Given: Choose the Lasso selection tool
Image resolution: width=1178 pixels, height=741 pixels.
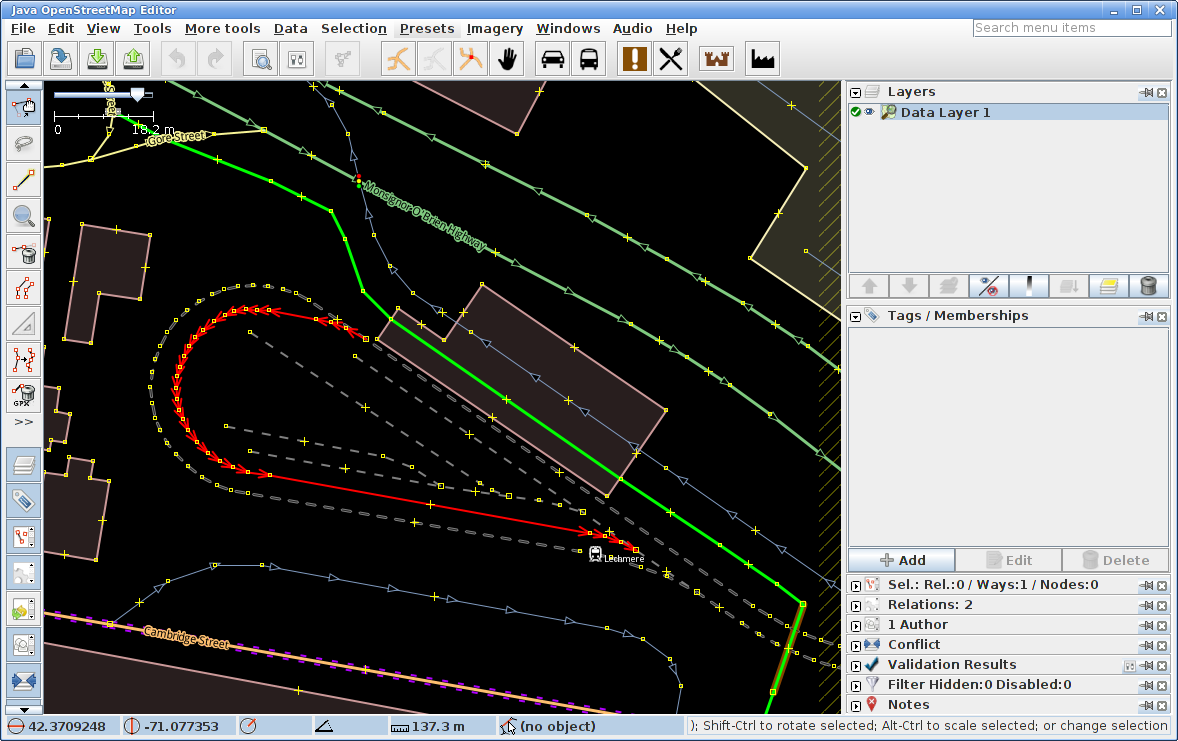Looking at the screenshot, I should tap(24, 143).
